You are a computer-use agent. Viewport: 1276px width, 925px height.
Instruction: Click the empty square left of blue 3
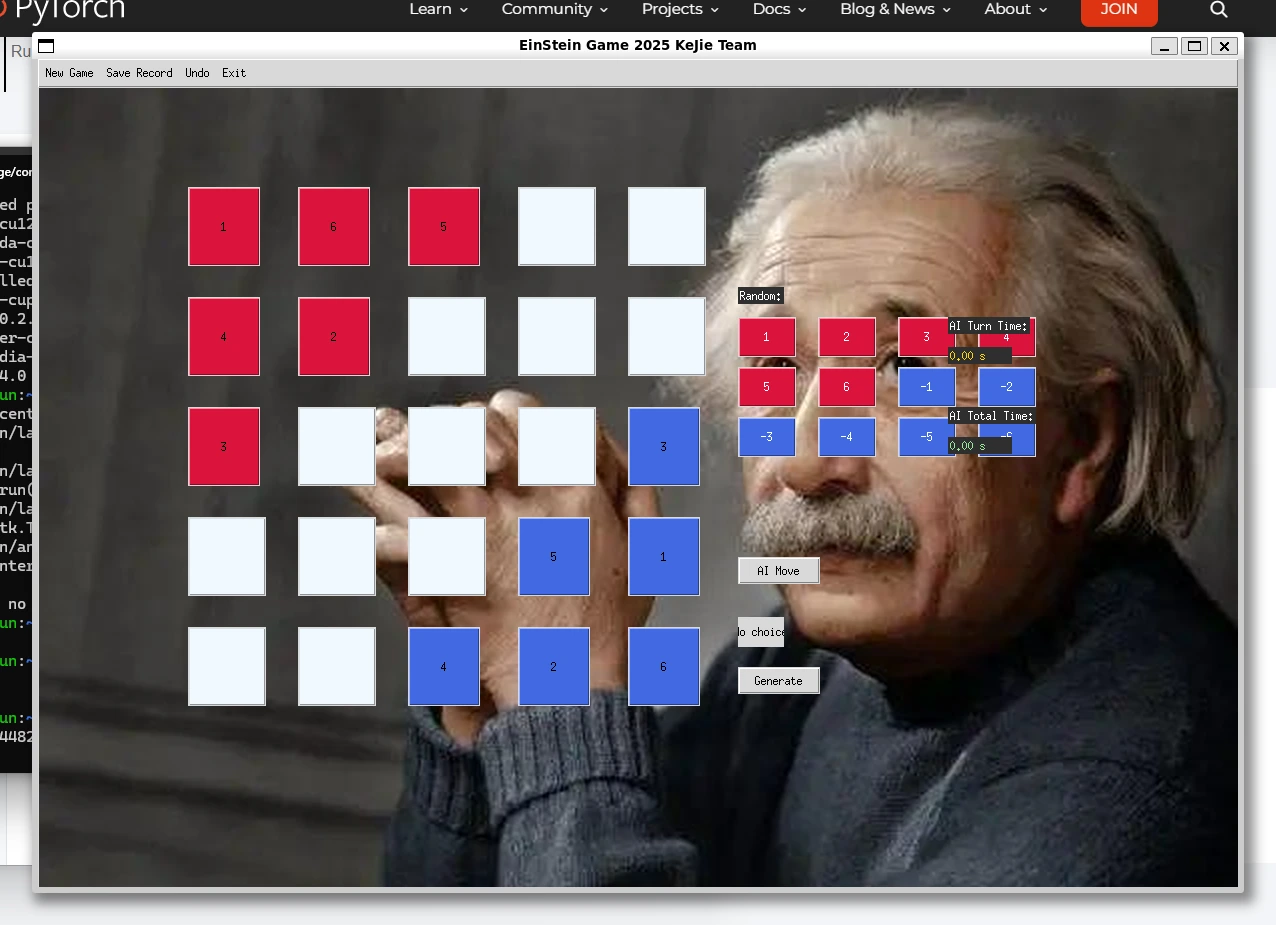[557, 447]
